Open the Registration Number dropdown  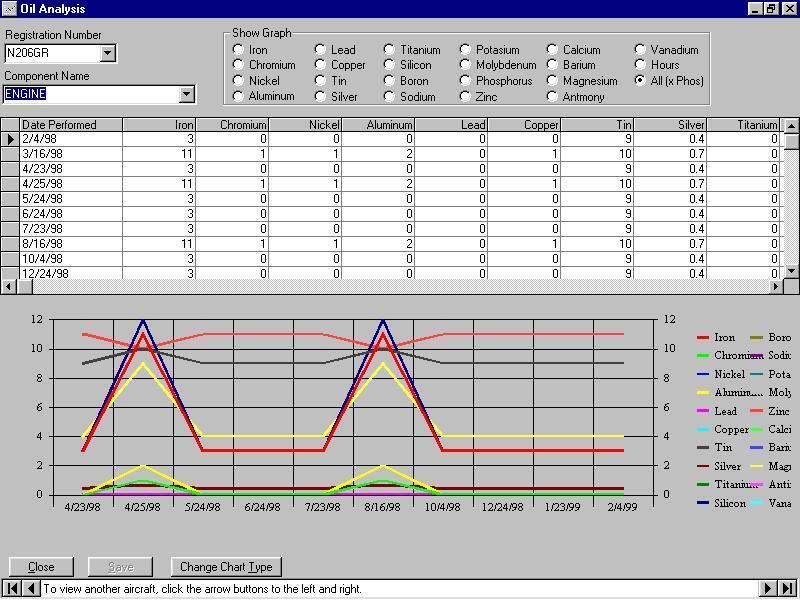coord(108,53)
